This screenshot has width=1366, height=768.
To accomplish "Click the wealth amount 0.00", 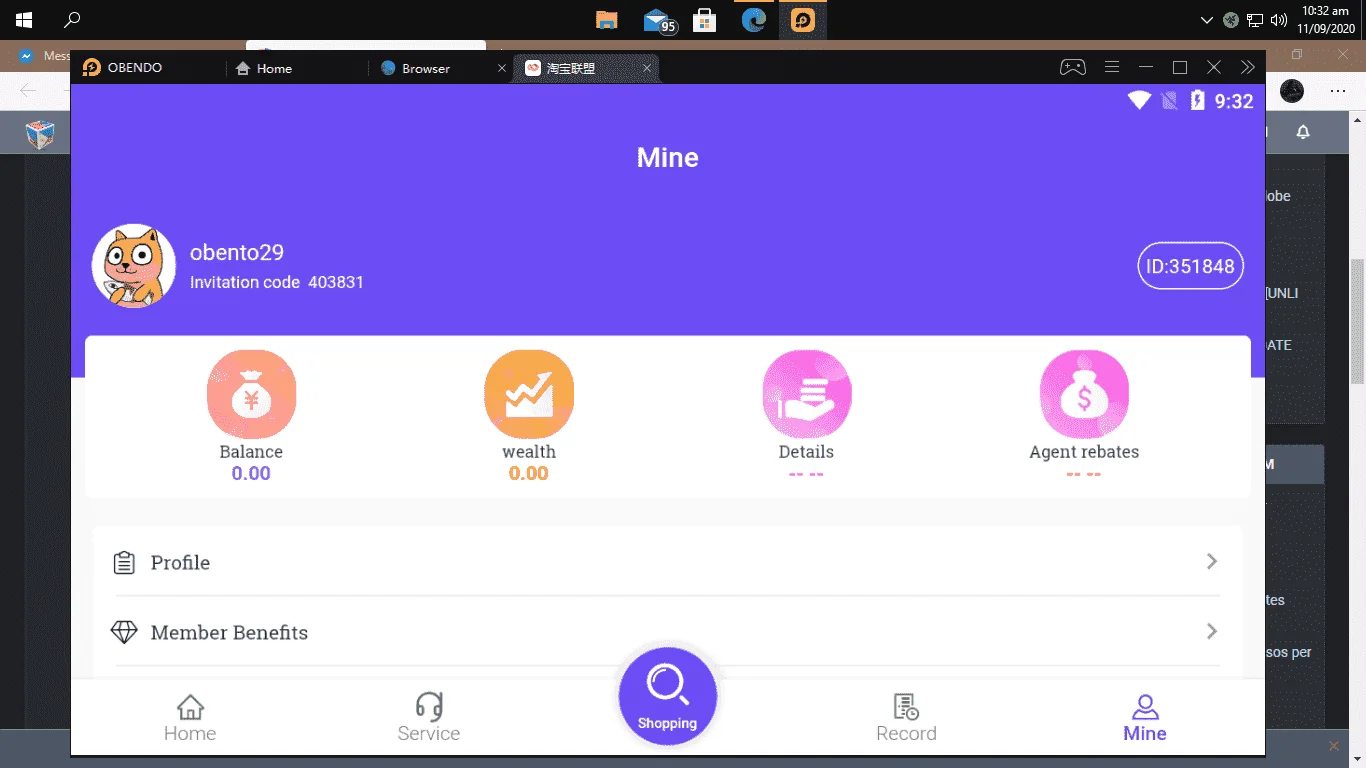I will pos(529,474).
